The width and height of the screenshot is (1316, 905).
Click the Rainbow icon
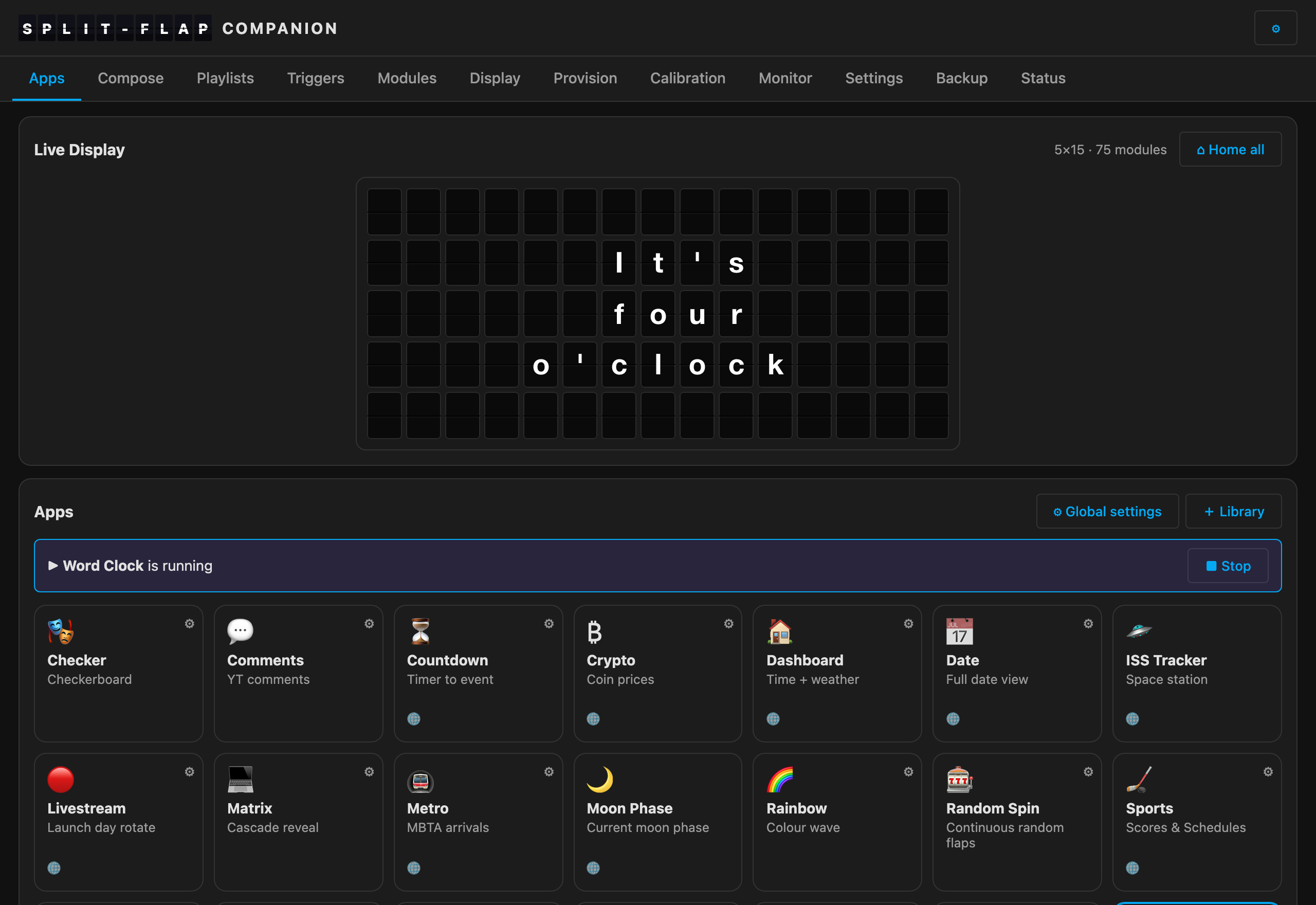tap(780, 779)
